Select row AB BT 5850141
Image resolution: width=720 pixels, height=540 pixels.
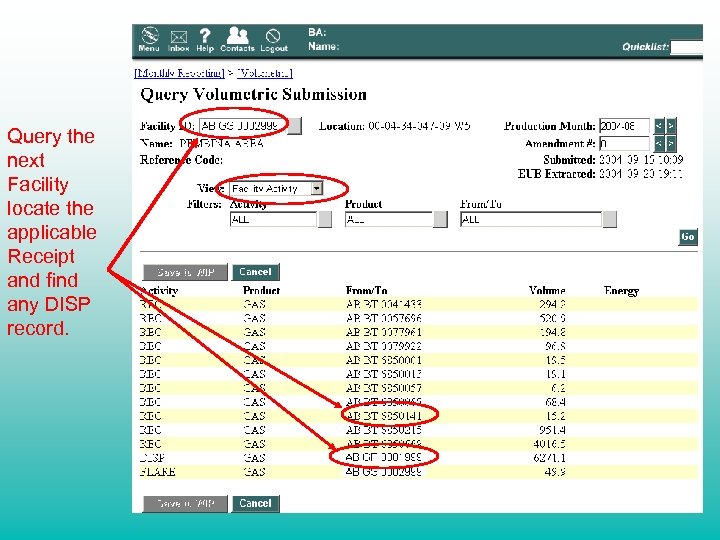click(x=418, y=416)
